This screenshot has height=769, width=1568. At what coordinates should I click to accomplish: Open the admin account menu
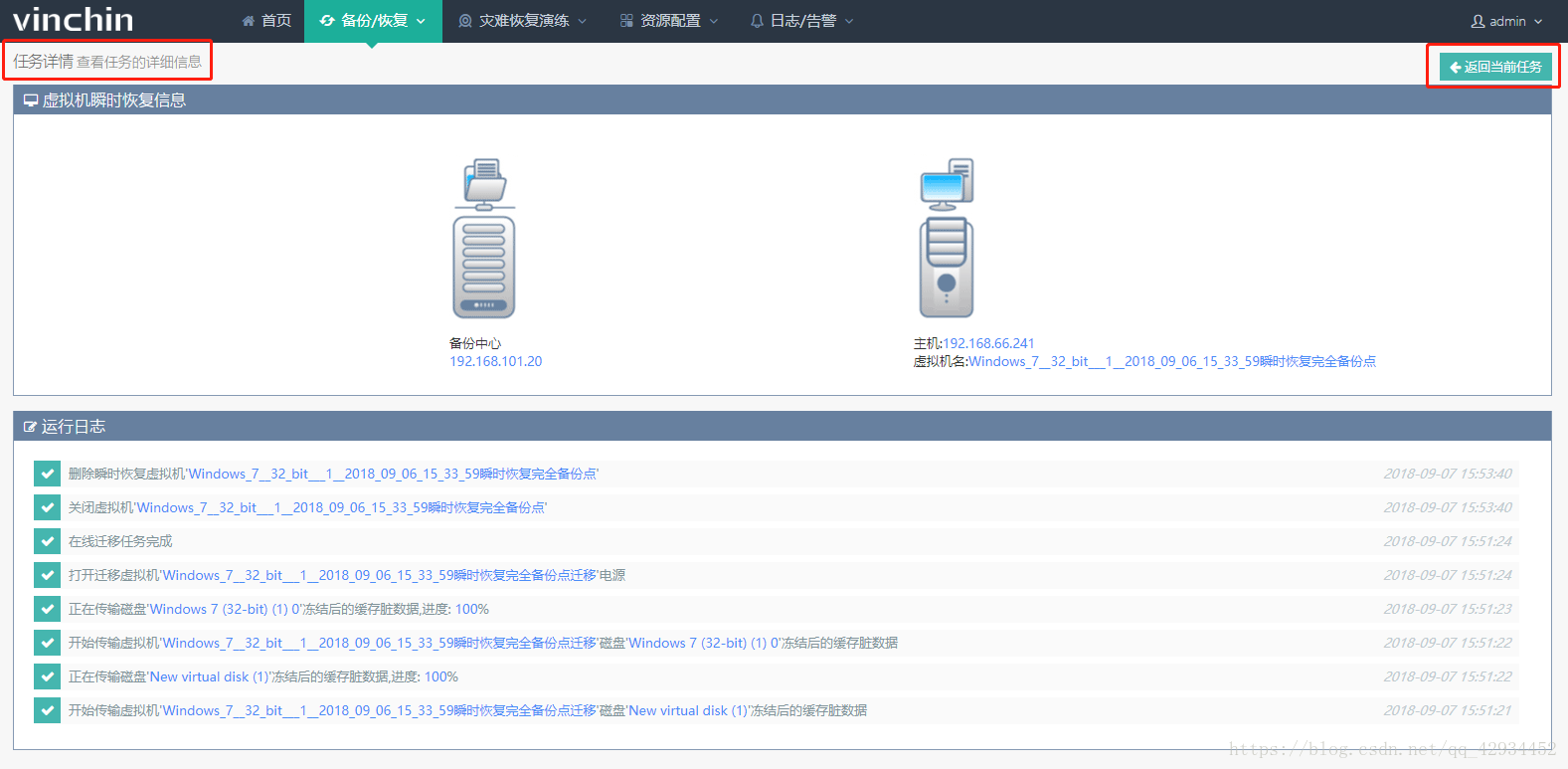[1506, 21]
